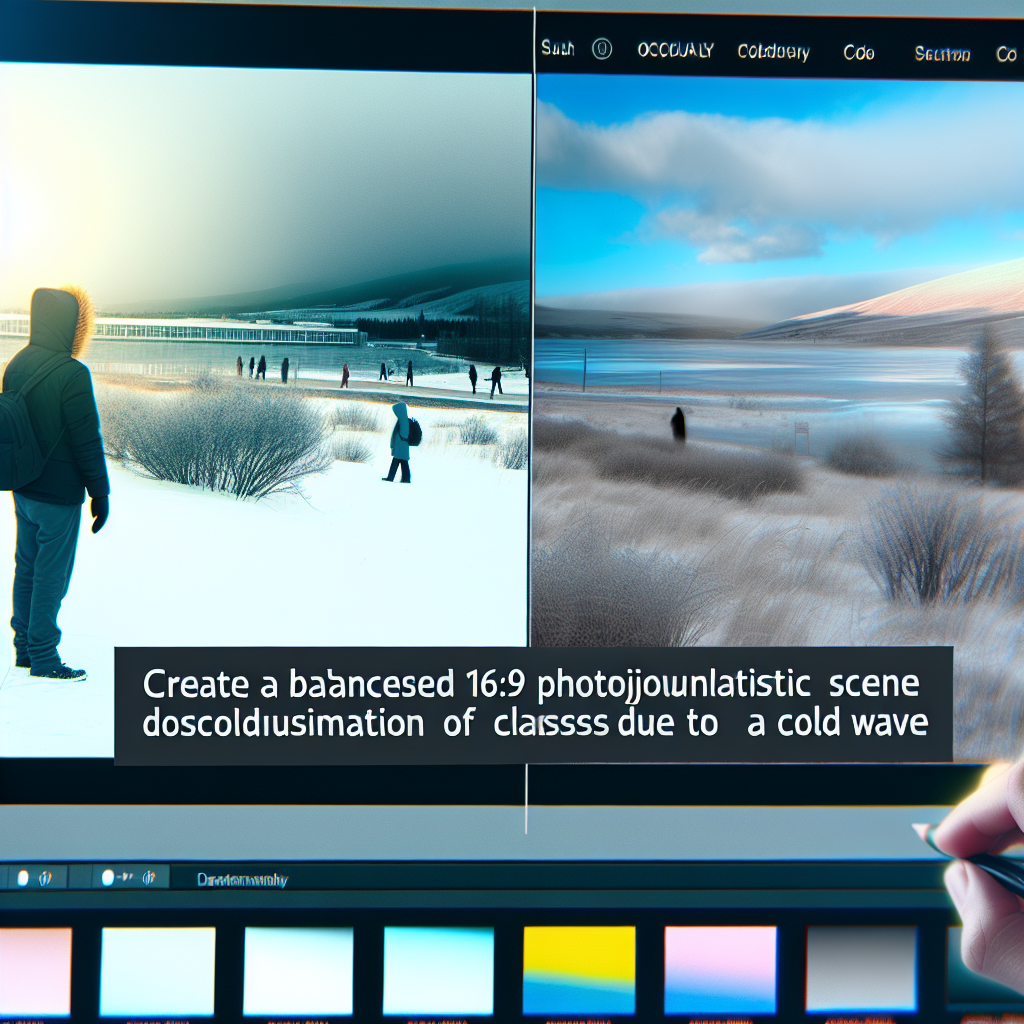Click the Cdo menu item

(859, 53)
